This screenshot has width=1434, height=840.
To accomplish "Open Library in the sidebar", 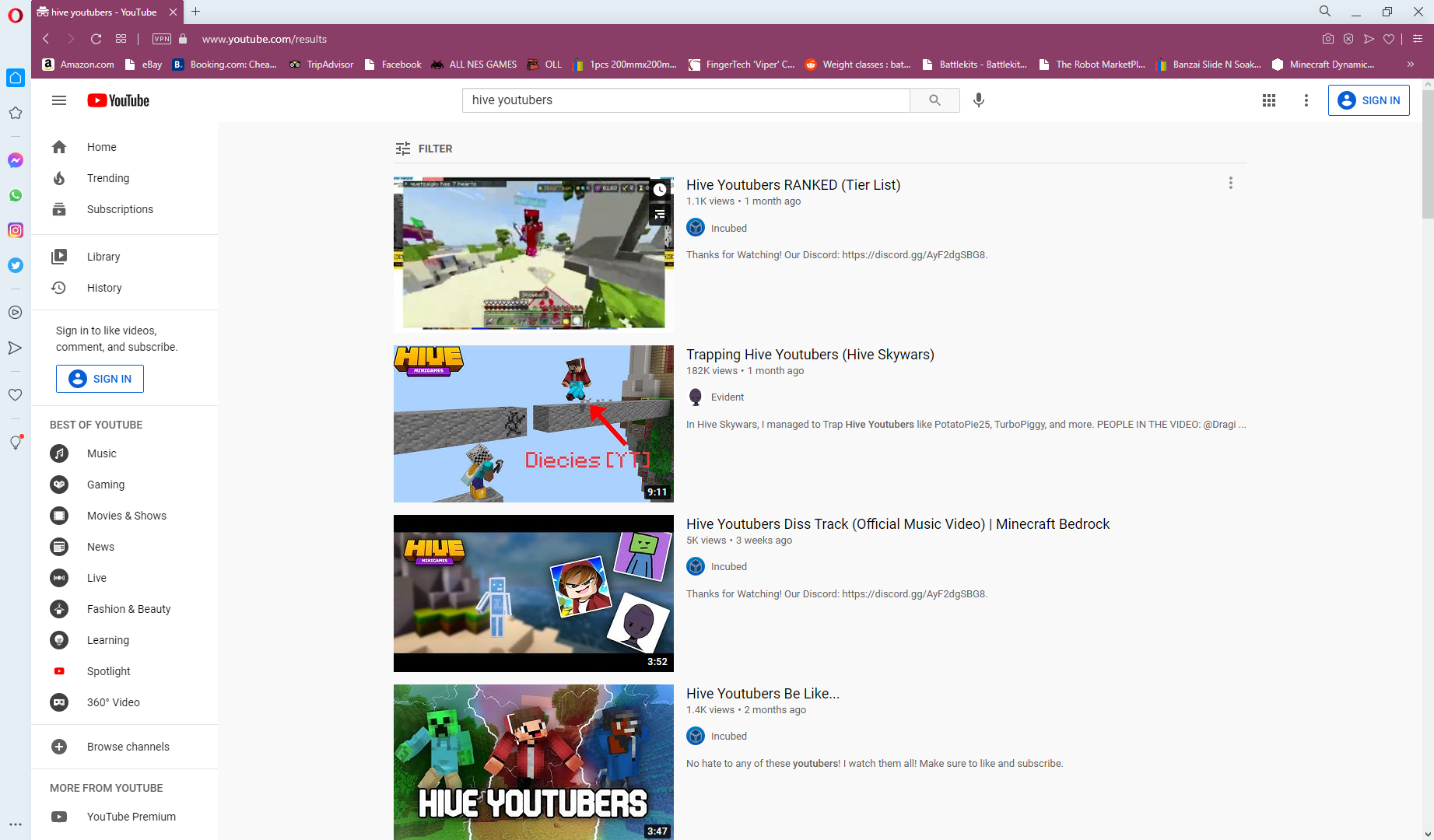I will pyautogui.click(x=124, y=257).
